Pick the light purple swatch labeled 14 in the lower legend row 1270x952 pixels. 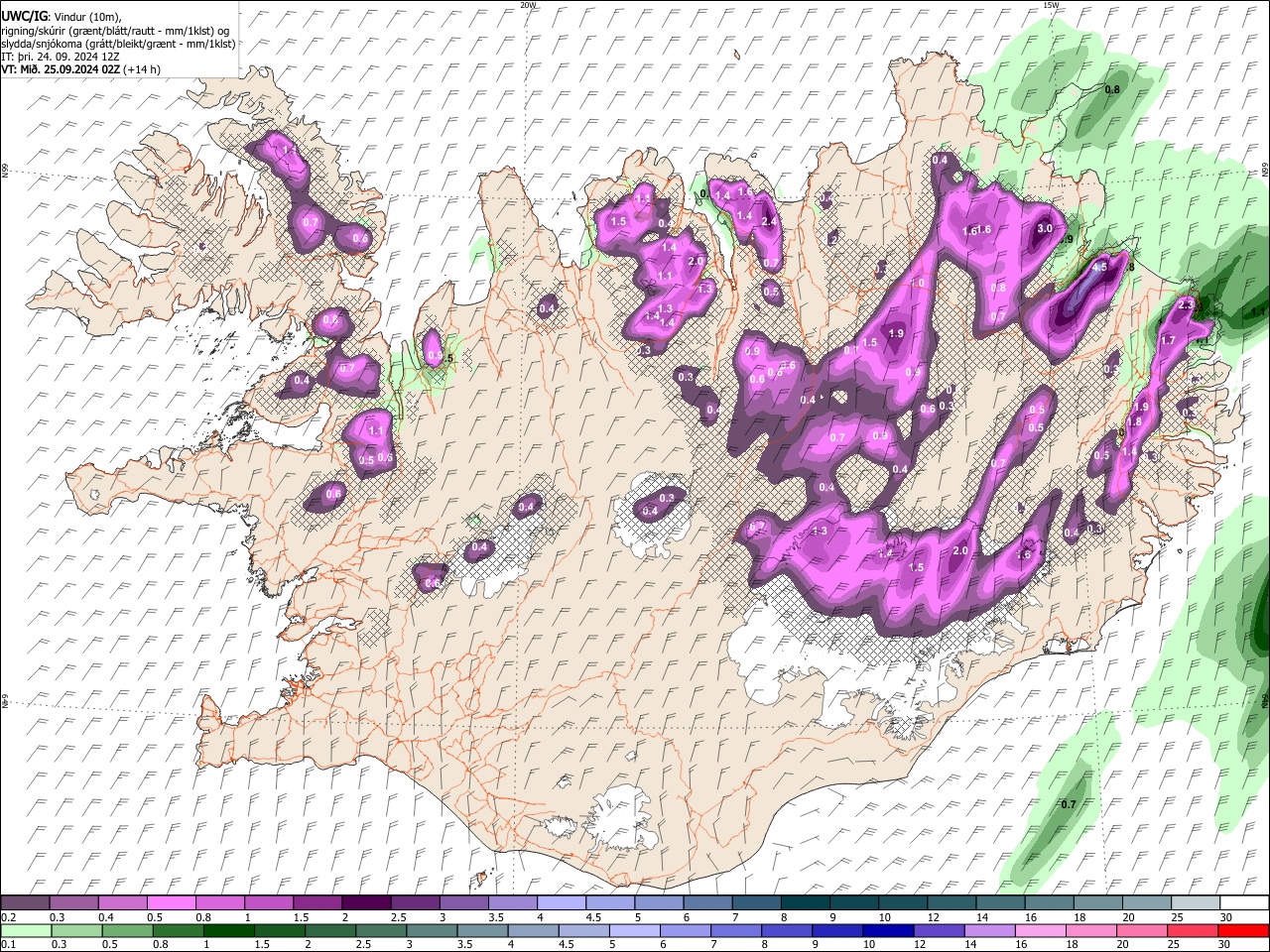(x=989, y=931)
